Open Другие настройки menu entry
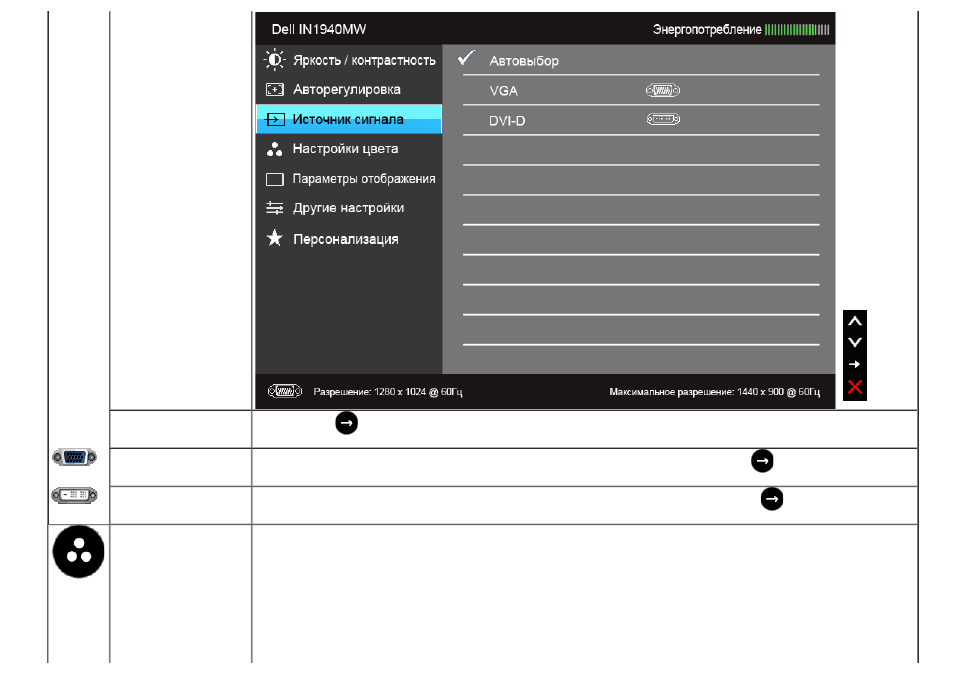The width and height of the screenshot is (954, 674). point(349,208)
